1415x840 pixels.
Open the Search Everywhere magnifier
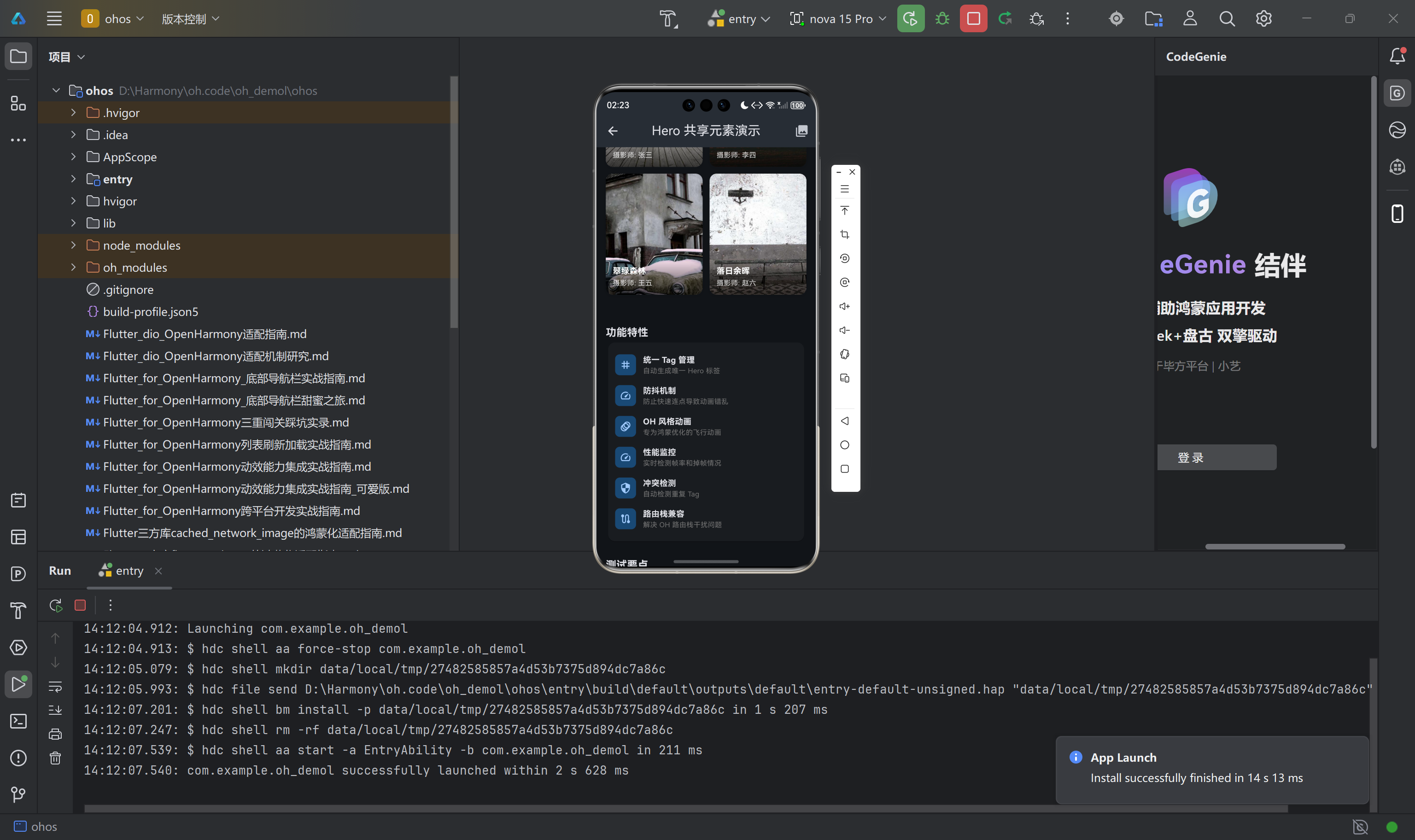[x=1227, y=19]
